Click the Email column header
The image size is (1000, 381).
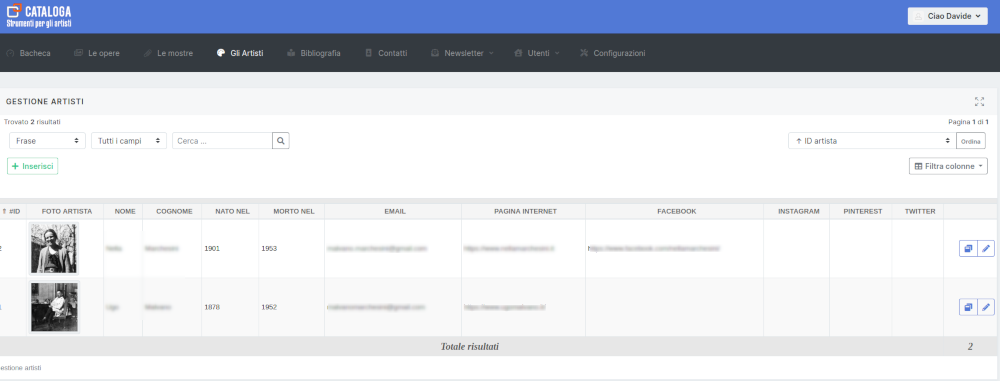(x=395, y=211)
